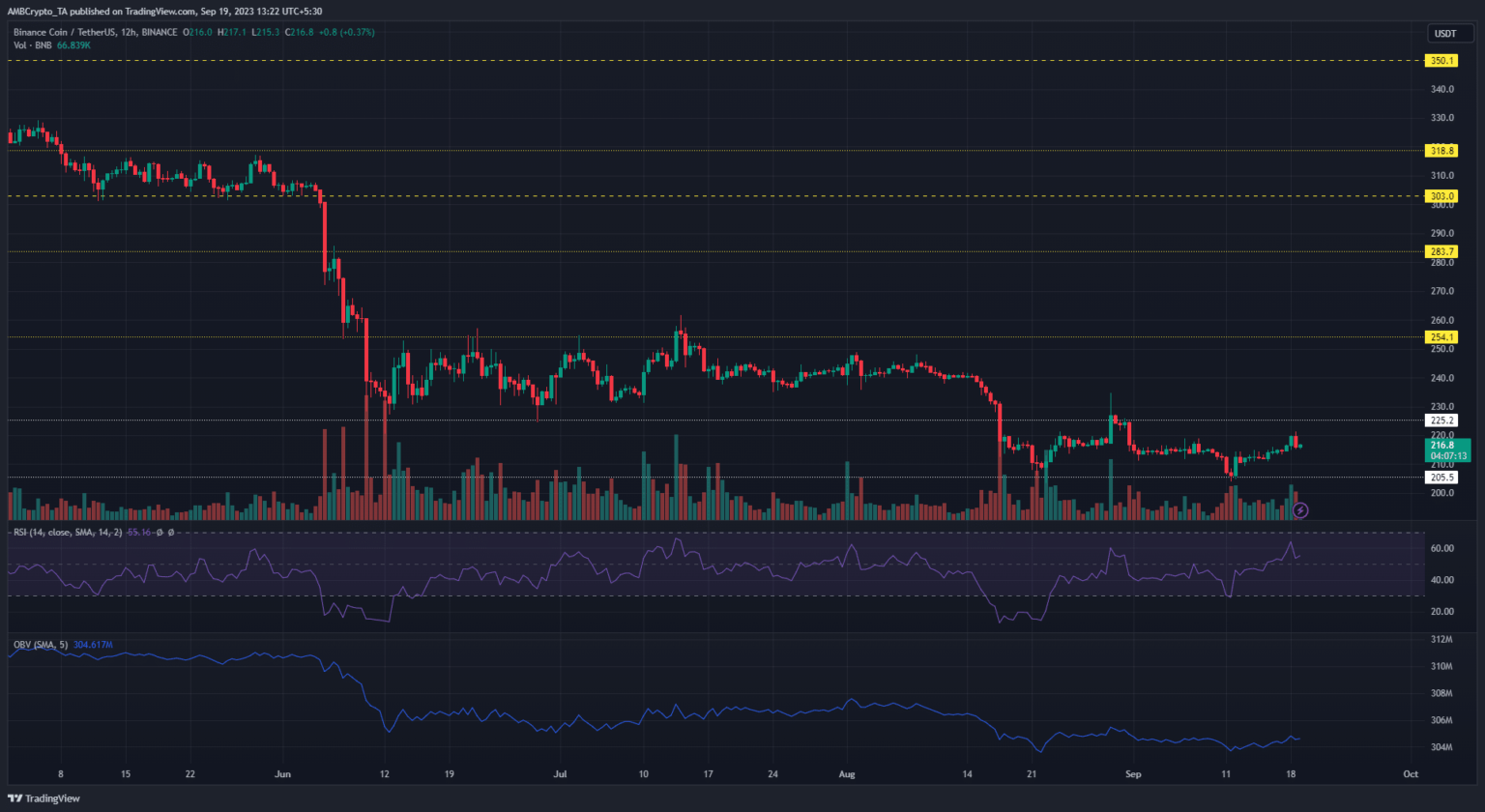The image size is (1485, 812).
Task: Click the Jun date on time axis
Action: [x=282, y=774]
